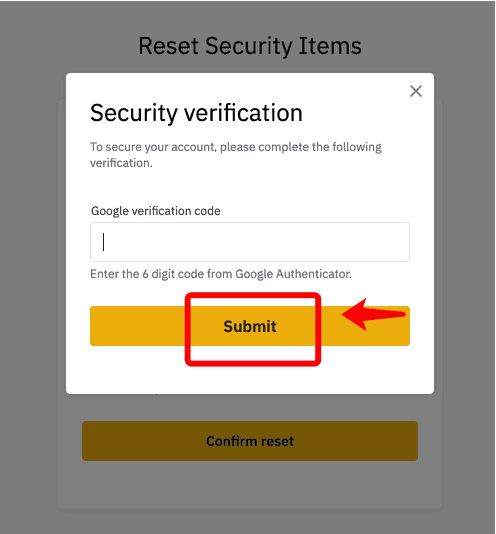Click the empty white dialog area below Submit
Screen dimensions: 496x534
[x=250, y=380]
